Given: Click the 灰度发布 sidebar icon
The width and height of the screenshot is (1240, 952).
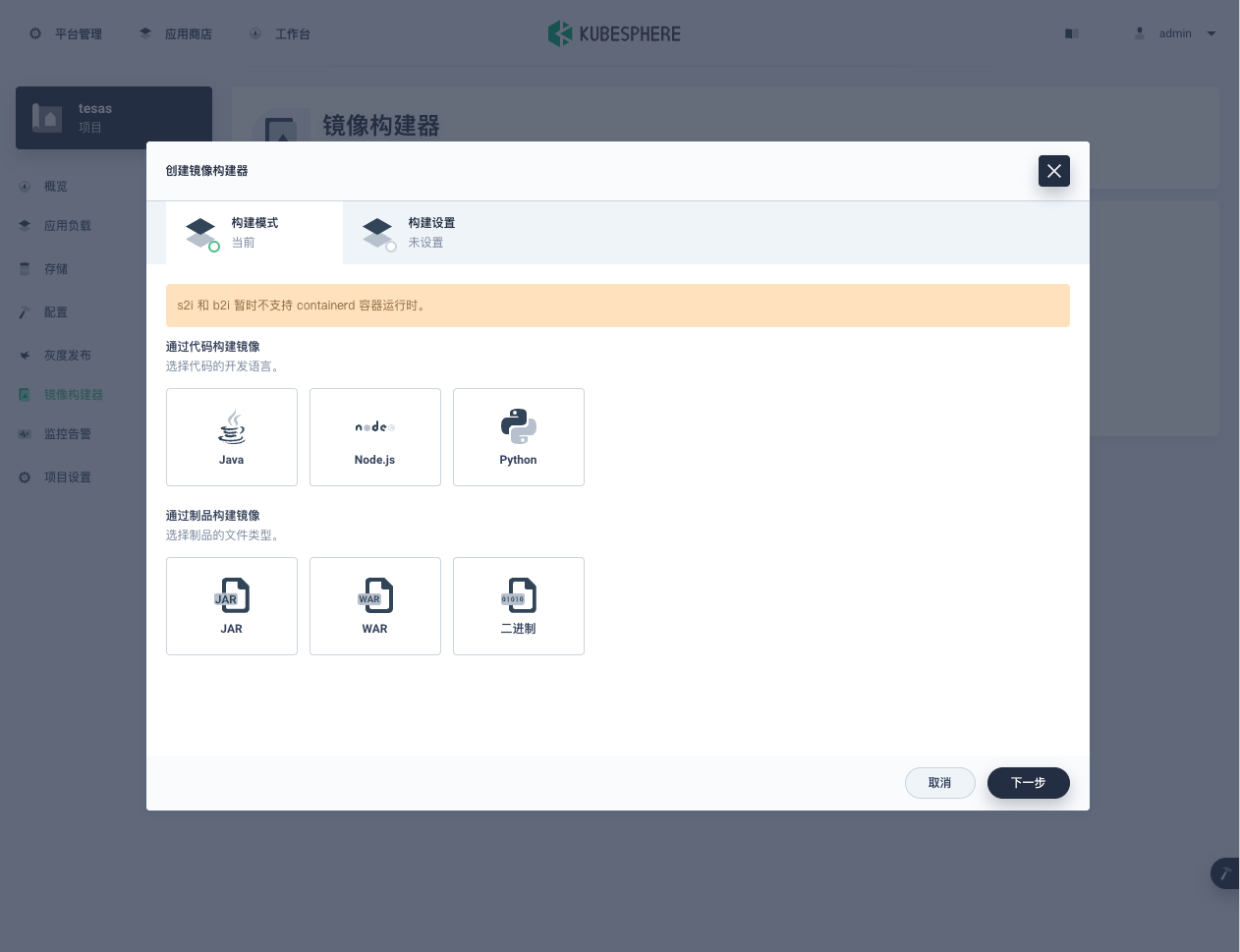Looking at the screenshot, I should click(25, 356).
